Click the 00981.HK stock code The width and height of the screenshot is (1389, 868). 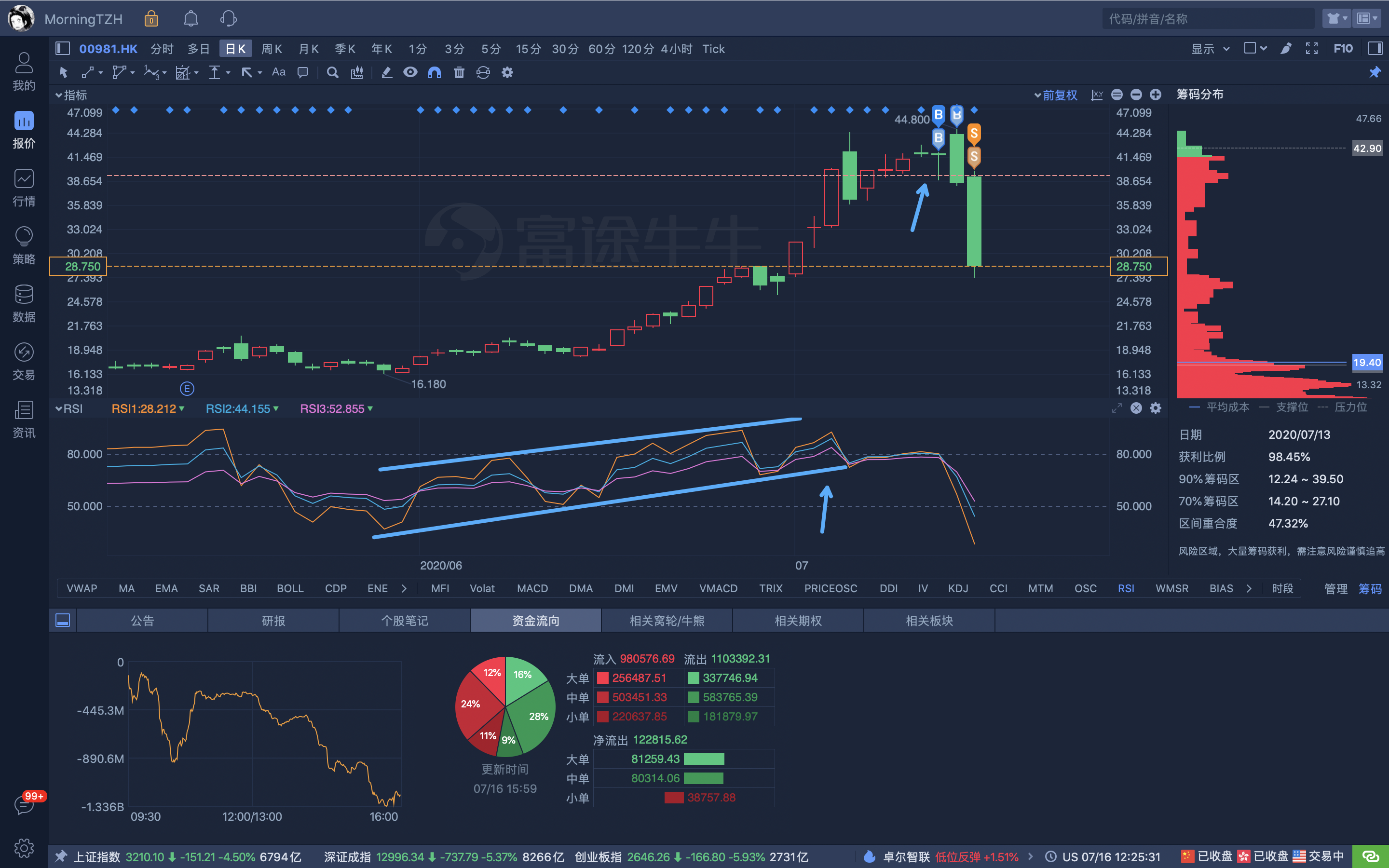[108, 49]
